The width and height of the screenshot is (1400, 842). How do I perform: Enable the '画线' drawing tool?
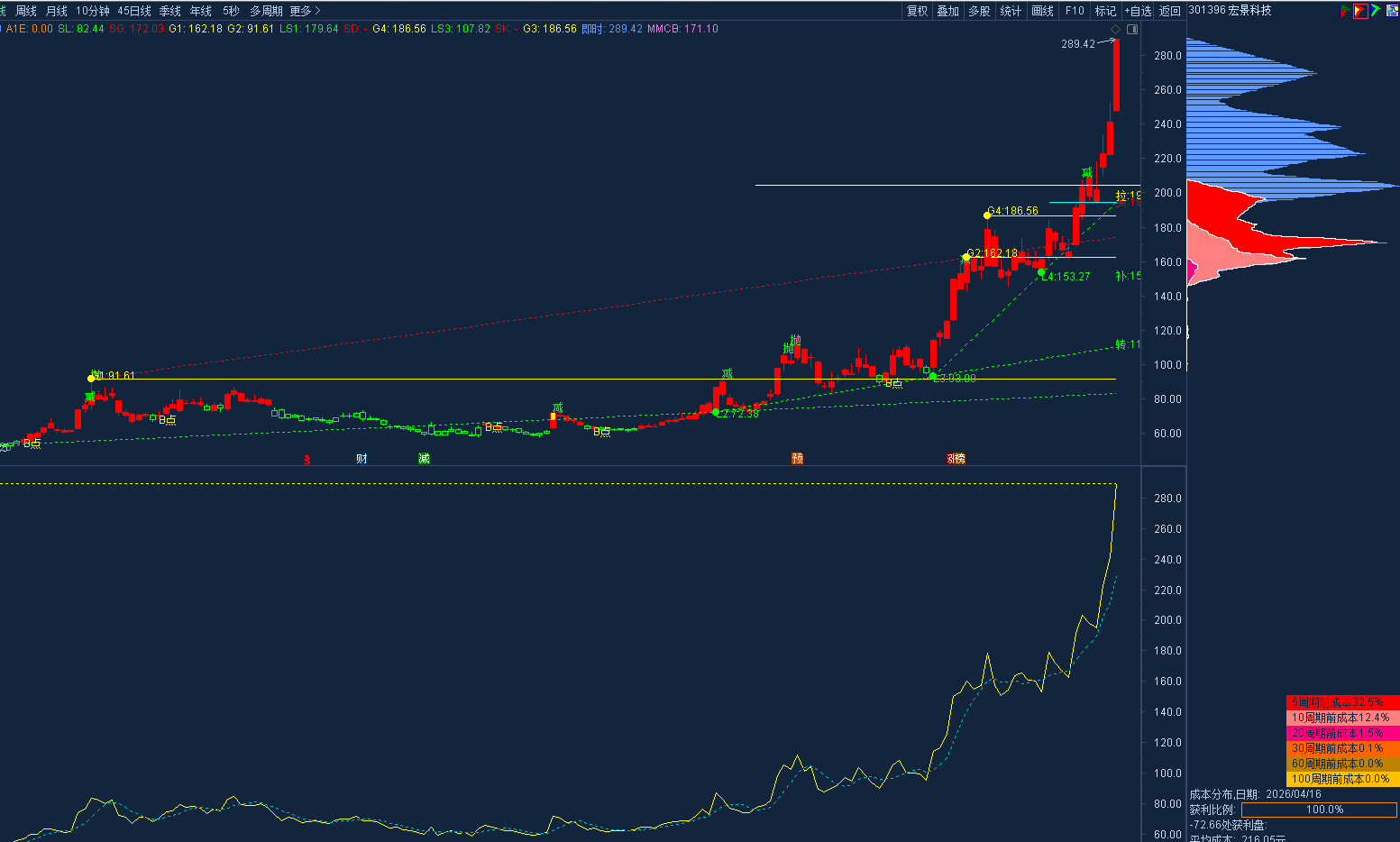pyautogui.click(x=1042, y=11)
